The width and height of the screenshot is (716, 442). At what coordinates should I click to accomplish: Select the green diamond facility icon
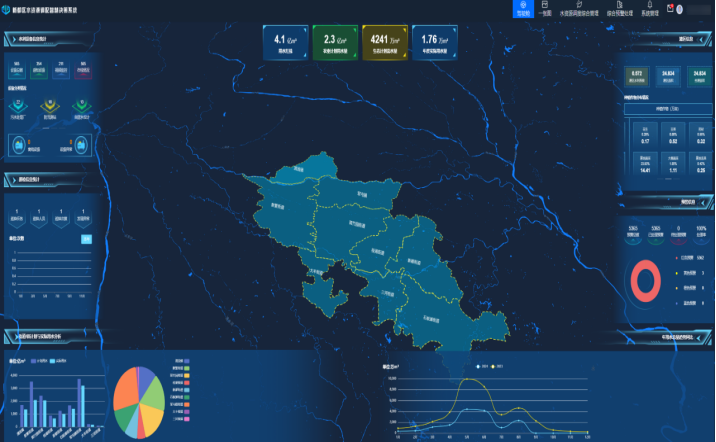pyautogui.click(x=80, y=103)
